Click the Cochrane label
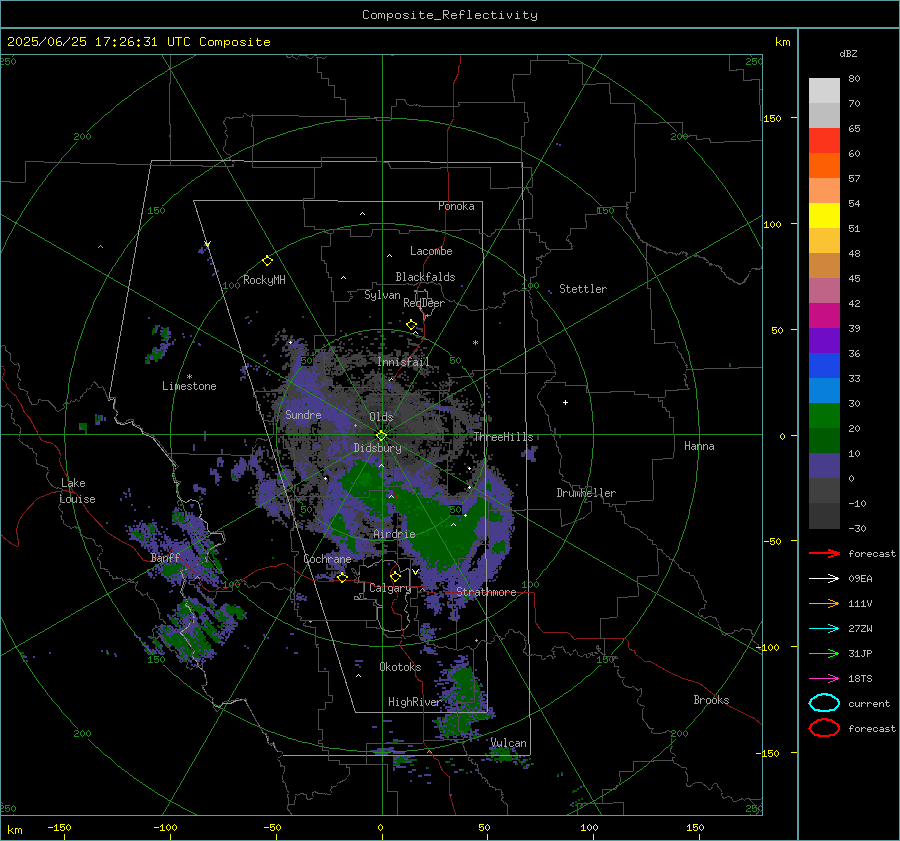The width and height of the screenshot is (900, 841). 327,559
